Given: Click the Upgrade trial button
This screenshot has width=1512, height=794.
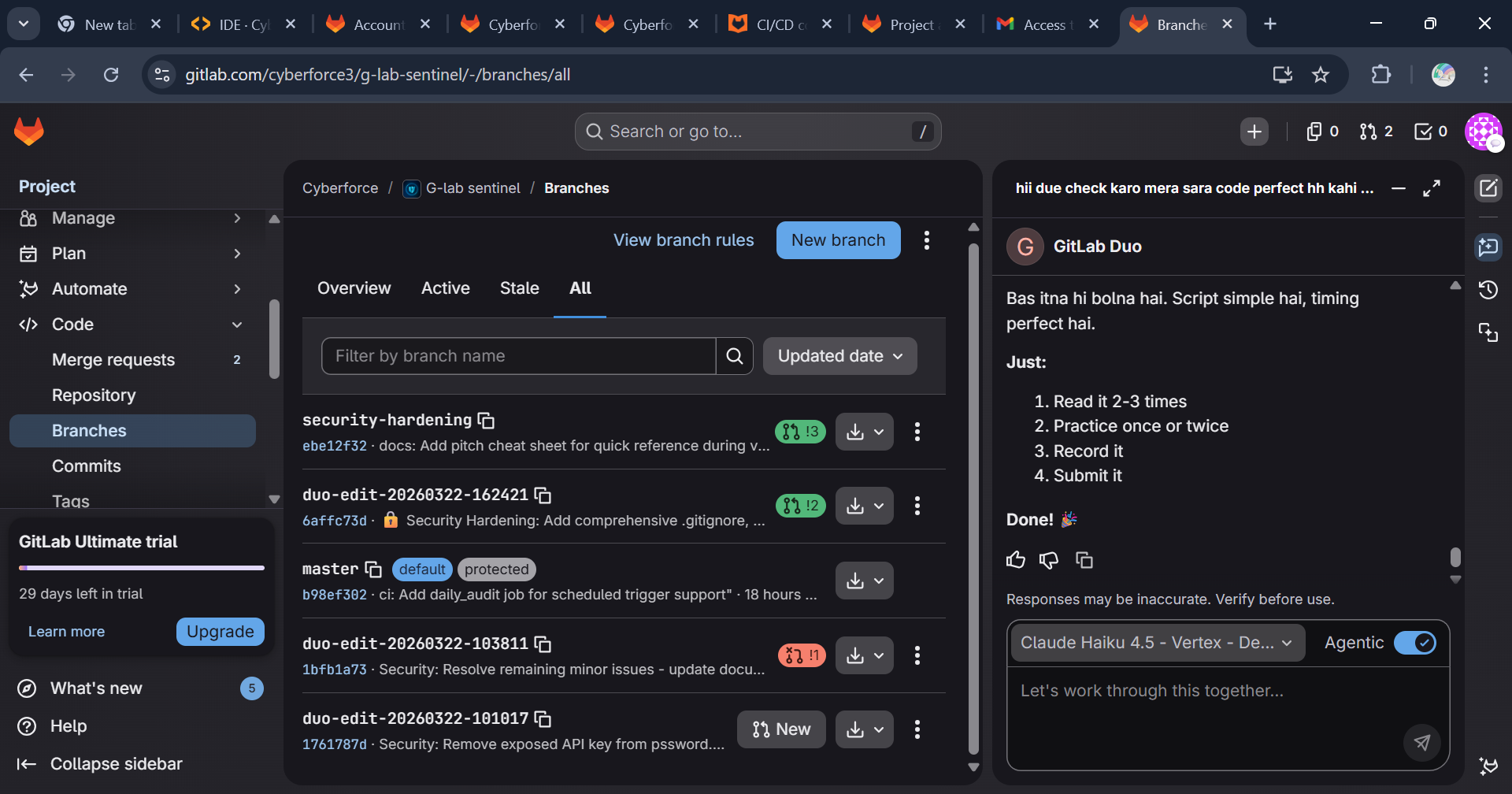Looking at the screenshot, I should click(x=220, y=632).
